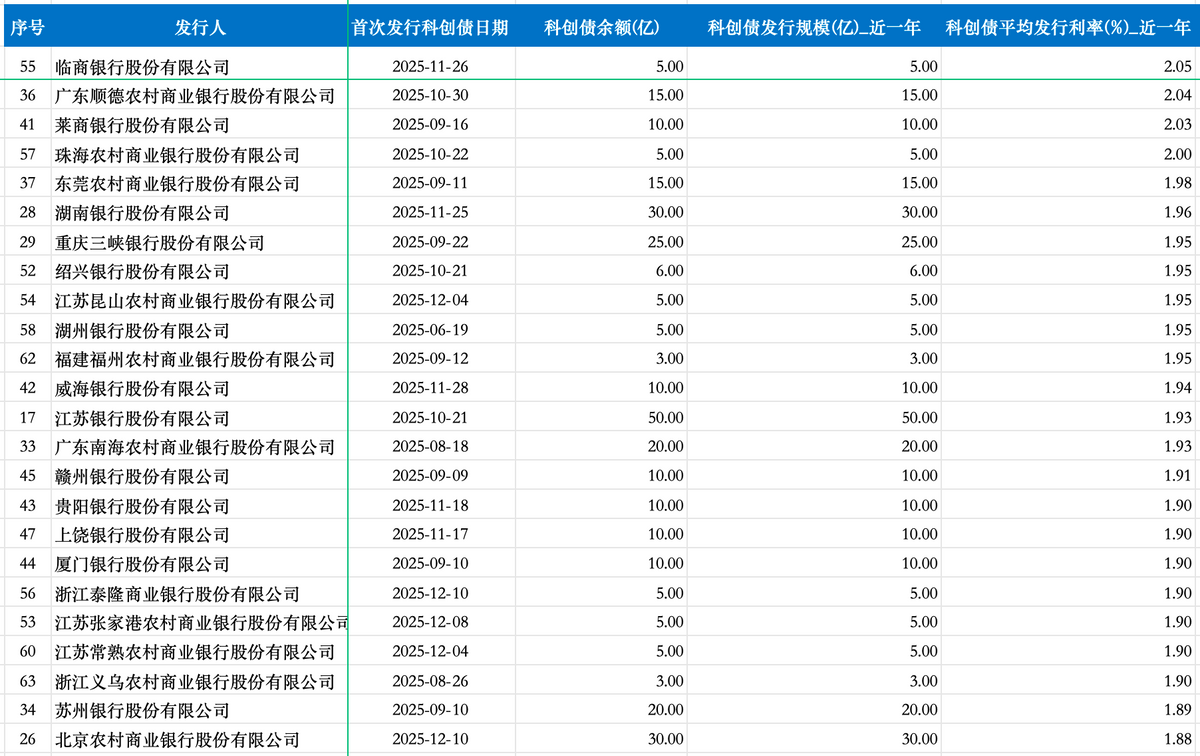Click the 序号 column header

coord(25,28)
